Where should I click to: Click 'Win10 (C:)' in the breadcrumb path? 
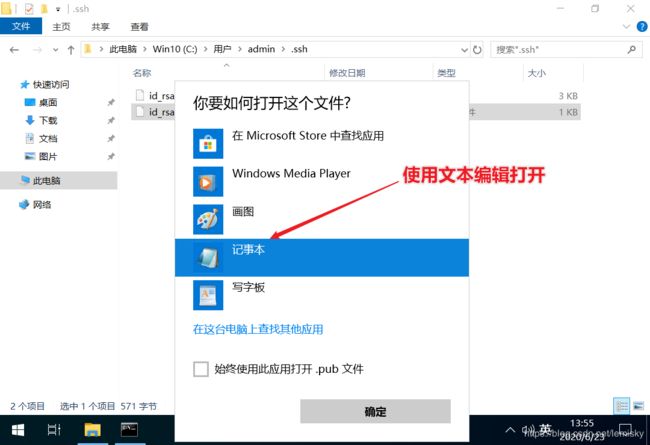click(x=175, y=49)
